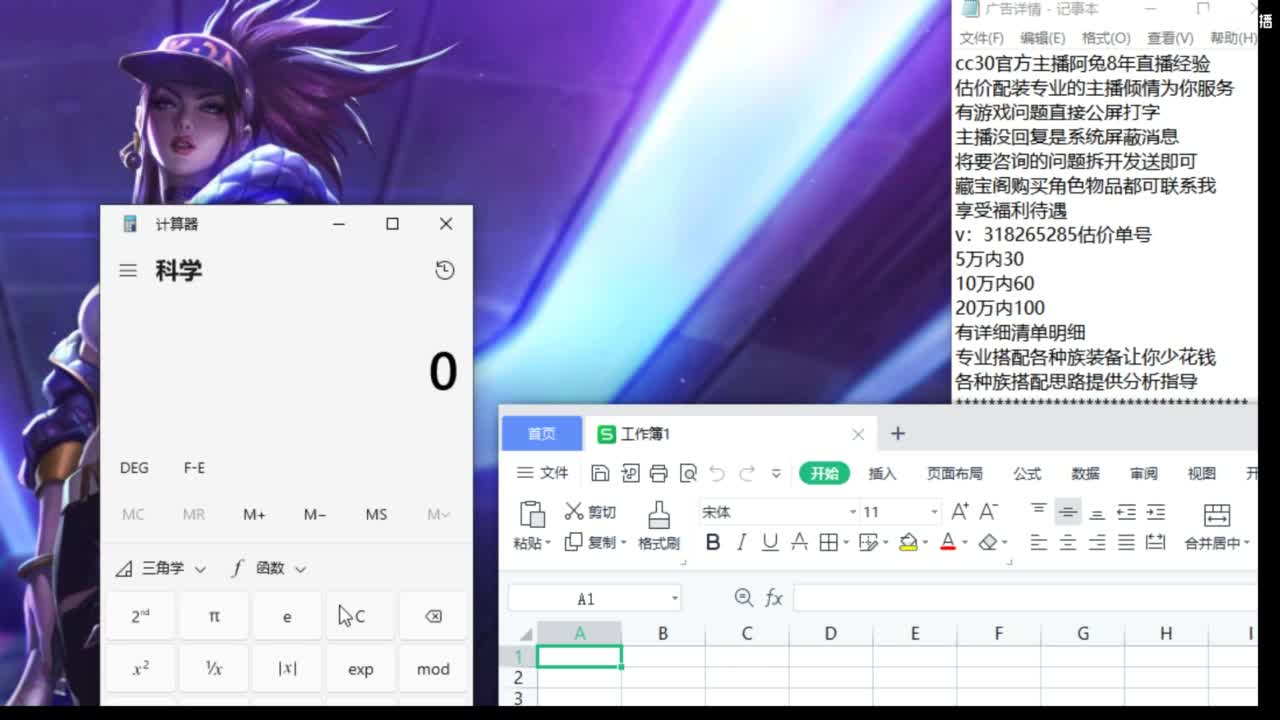Click the Undo arrow in WPS
Viewport: 1280px width, 720px height.
click(717, 473)
